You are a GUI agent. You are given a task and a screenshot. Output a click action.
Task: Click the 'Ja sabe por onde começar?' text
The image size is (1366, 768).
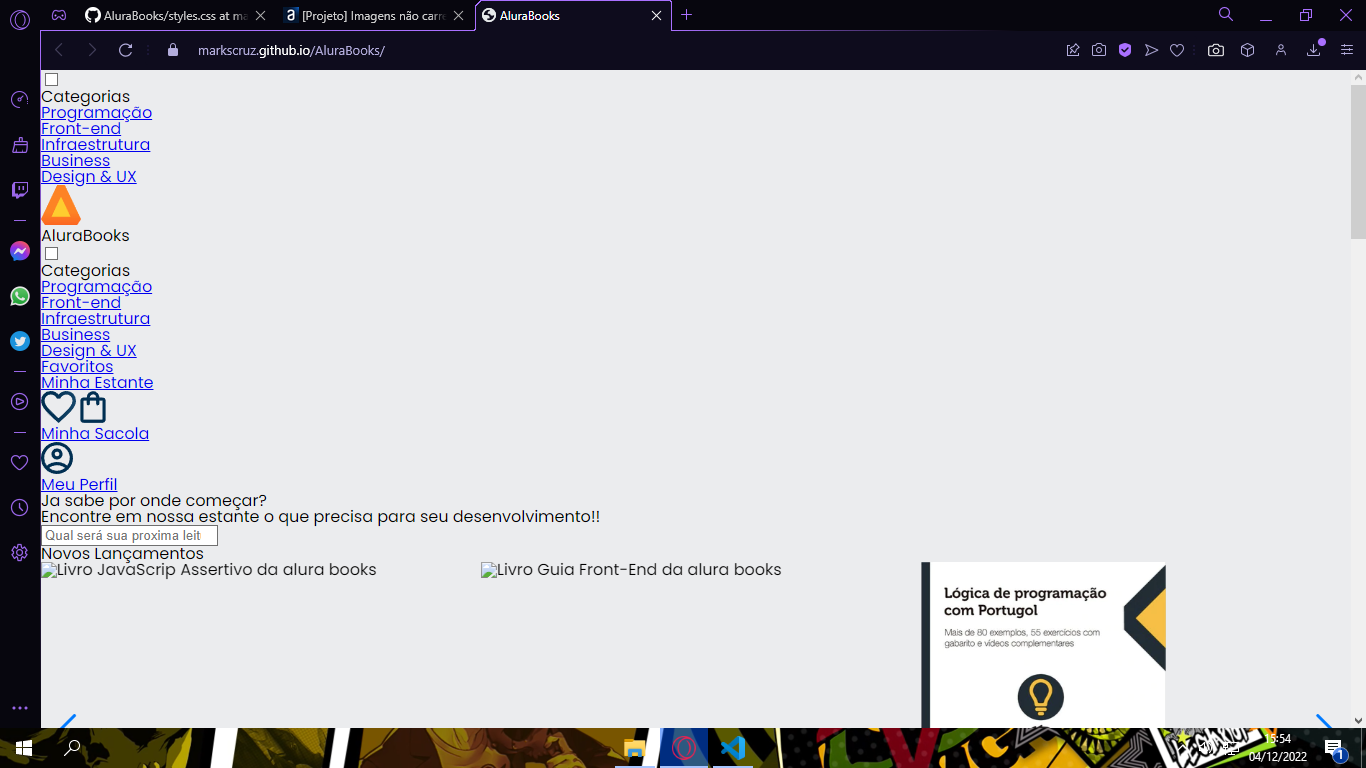(x=154, y=501)
